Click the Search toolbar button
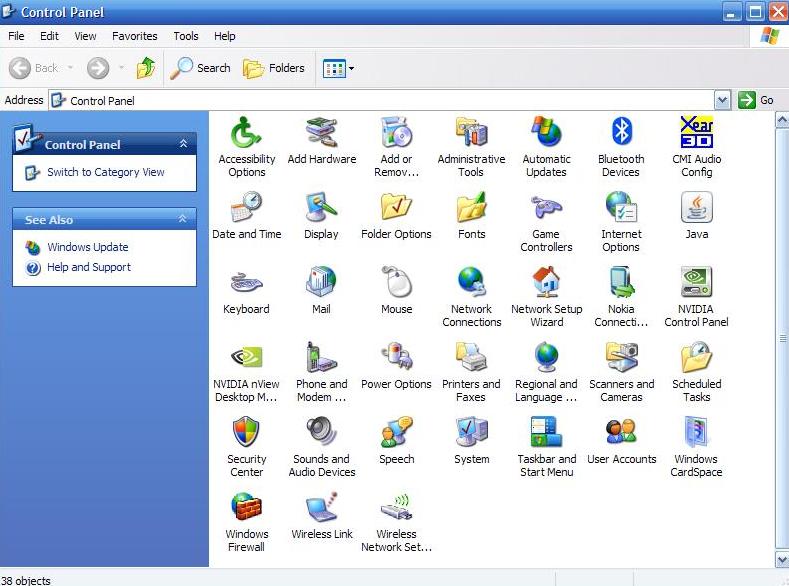Image resolution: width=789 pixels, height=586 pixels. [200, 68]
